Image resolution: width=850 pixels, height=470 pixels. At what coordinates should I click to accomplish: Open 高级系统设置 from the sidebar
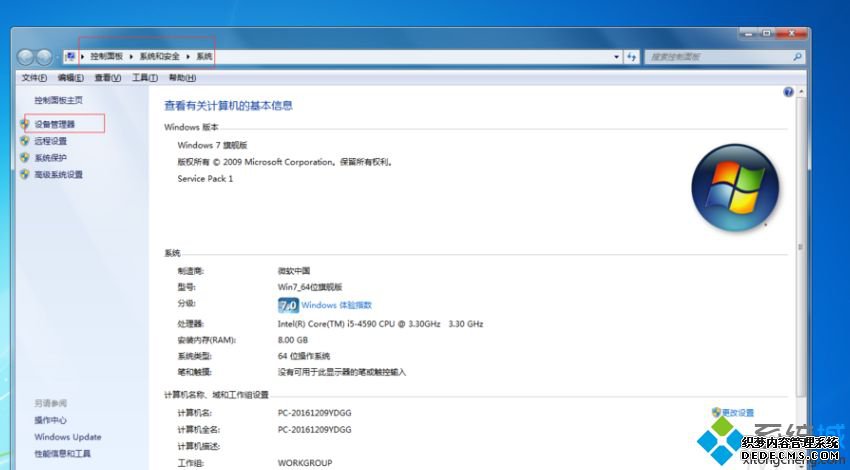pos(59,175)
